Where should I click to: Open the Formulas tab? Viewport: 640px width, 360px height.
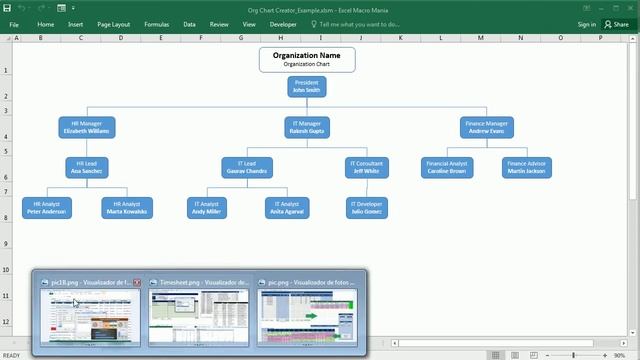[156, 24]
